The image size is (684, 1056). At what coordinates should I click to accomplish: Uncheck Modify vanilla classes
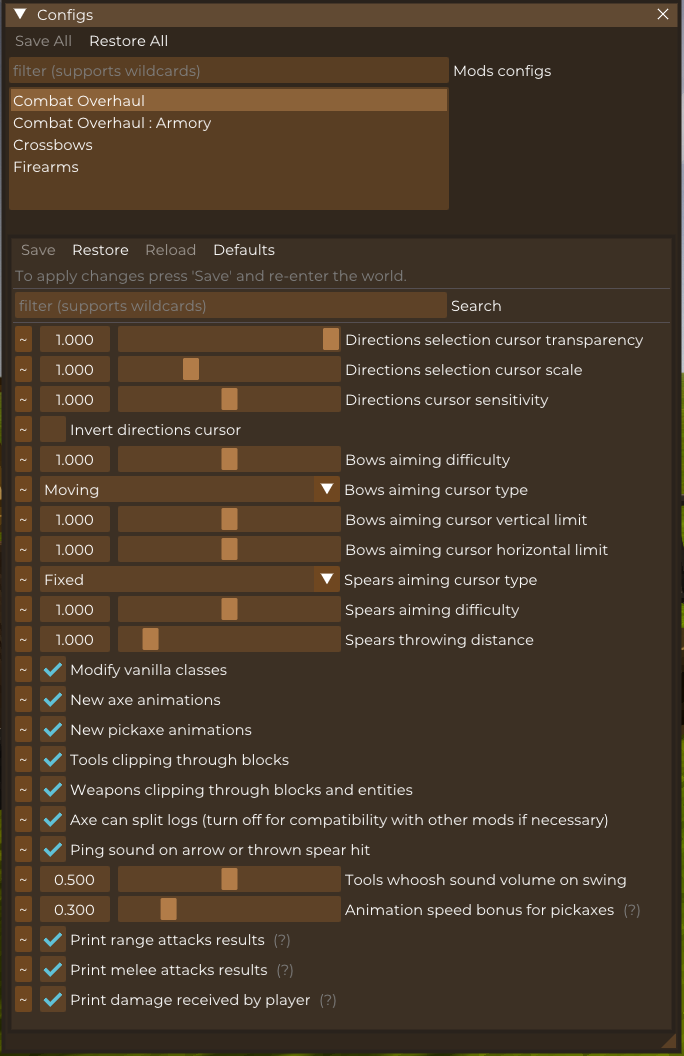(x=53, y=669)
